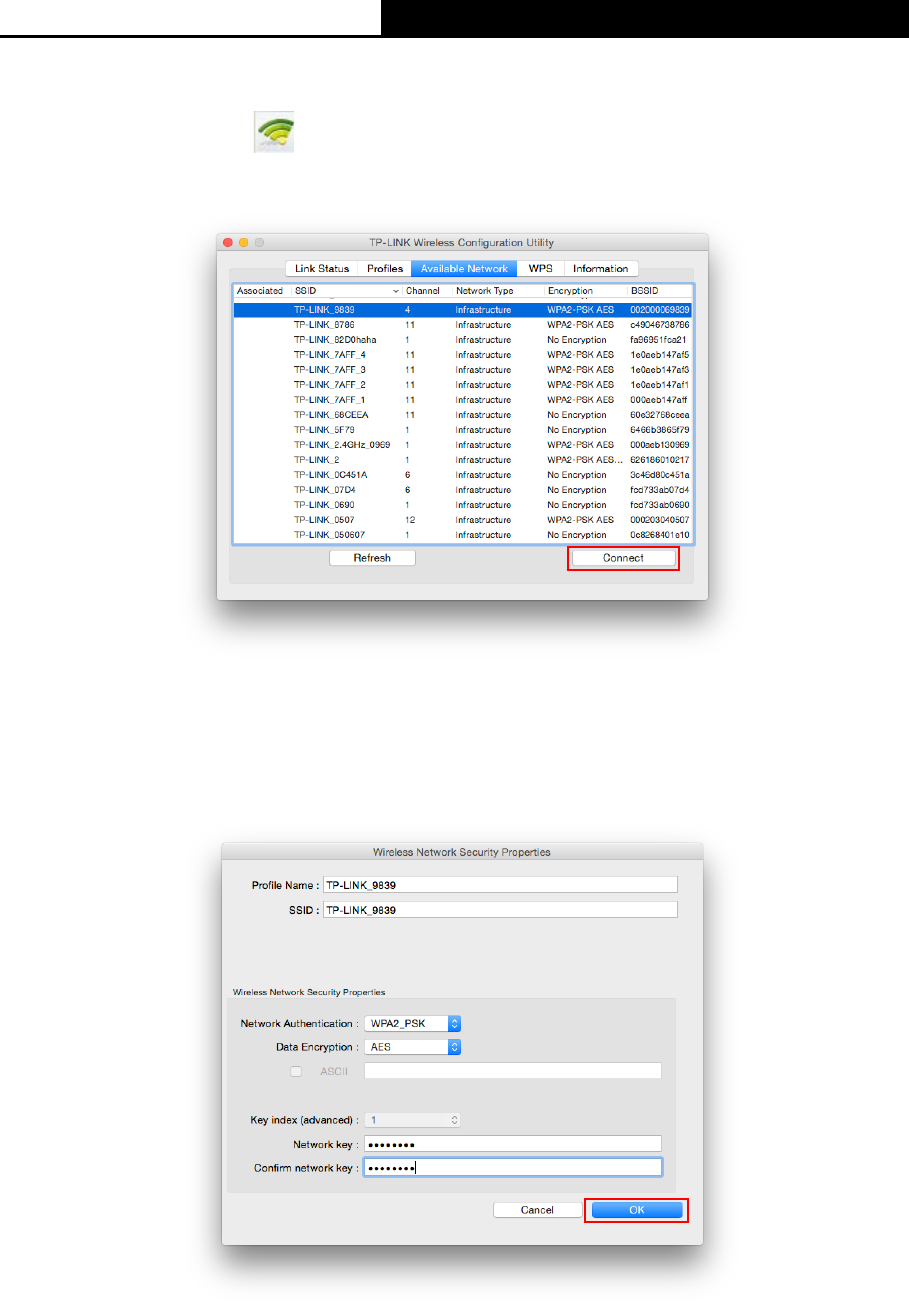Viewport: 909px width, 1307px height.
Task: Open the WPS tab
Action: [541, 268]
